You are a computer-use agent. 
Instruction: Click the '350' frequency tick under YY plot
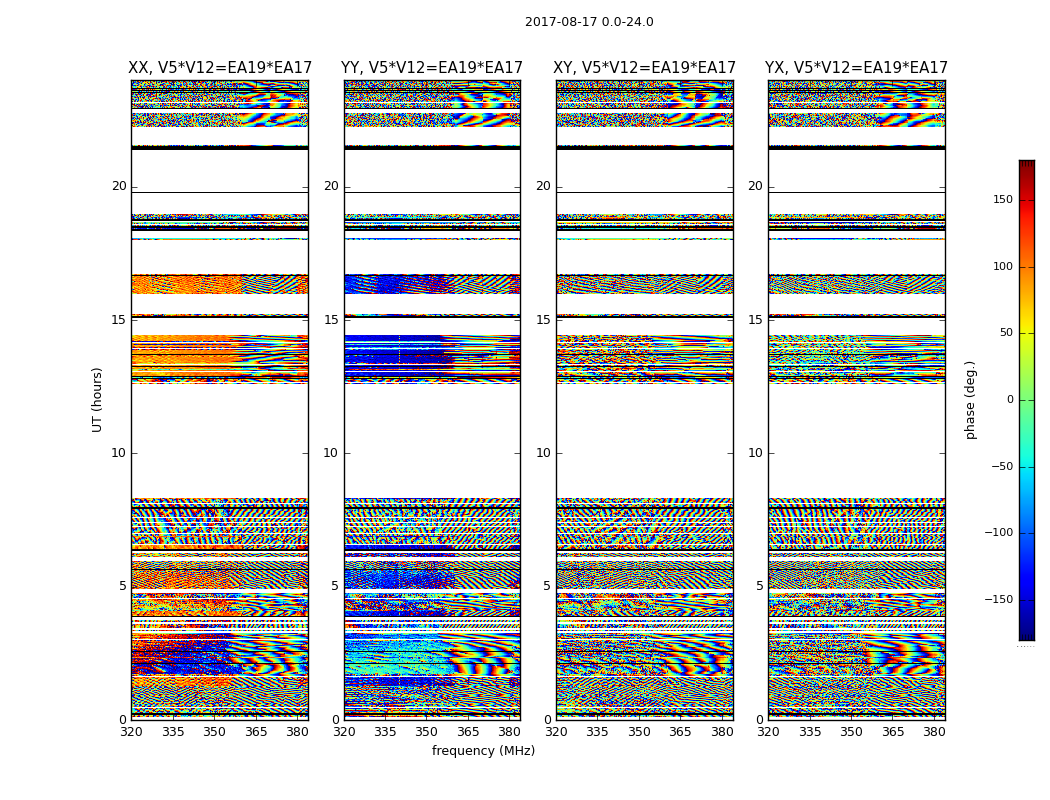click(x=427, y=732)
